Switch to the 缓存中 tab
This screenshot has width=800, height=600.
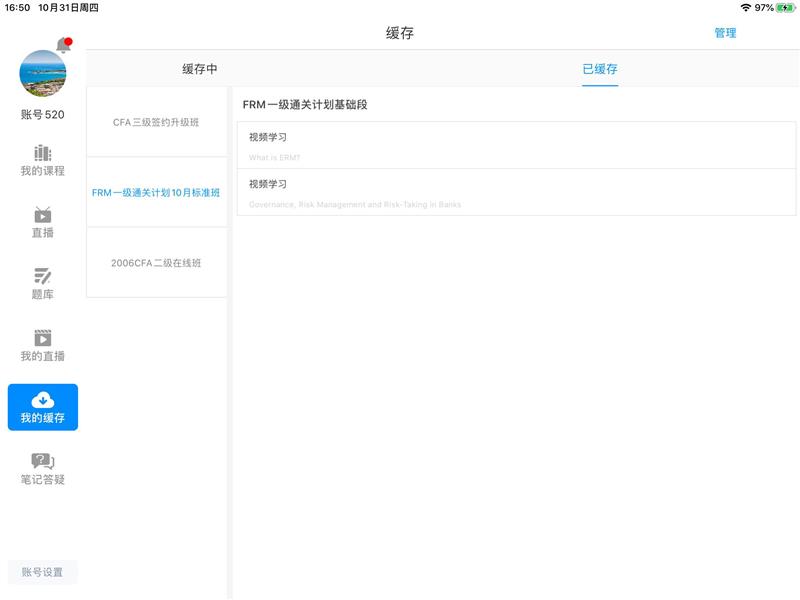pyautogui.click(x=199, y=69)
